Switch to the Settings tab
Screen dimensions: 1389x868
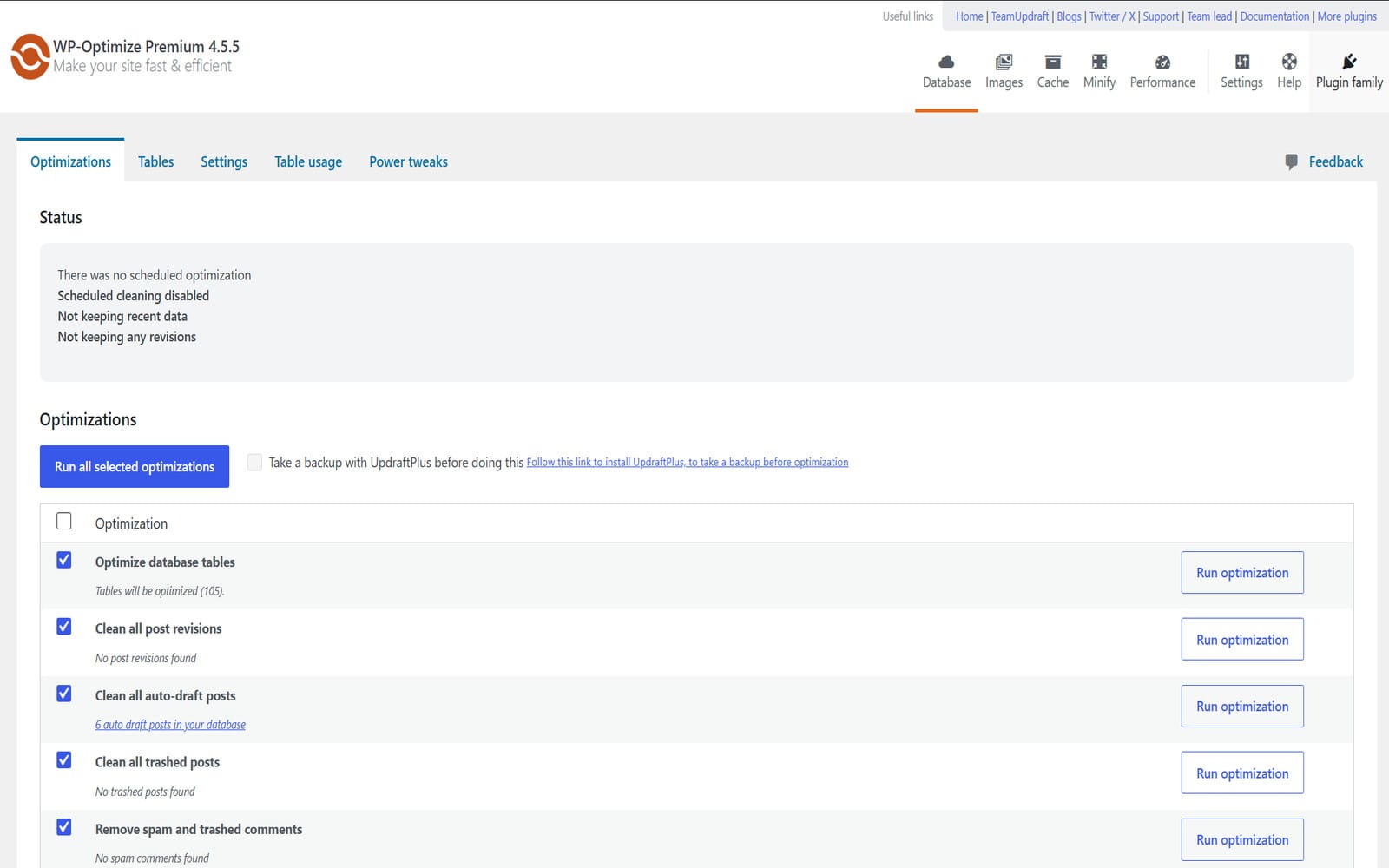[x=224, y=161]
